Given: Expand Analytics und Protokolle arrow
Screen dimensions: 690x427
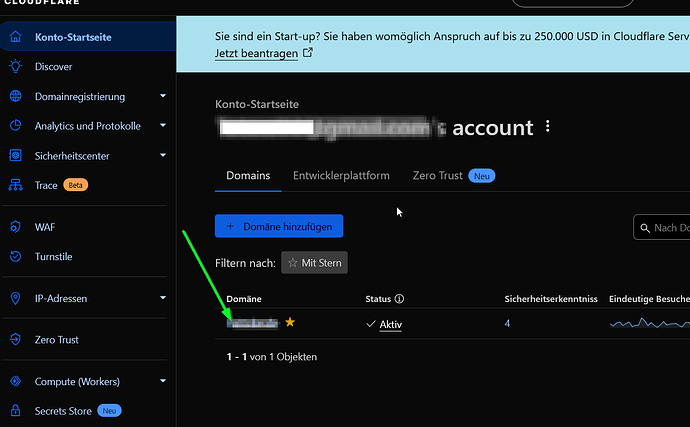Looking at the screenshot, I should pos(163,125).
